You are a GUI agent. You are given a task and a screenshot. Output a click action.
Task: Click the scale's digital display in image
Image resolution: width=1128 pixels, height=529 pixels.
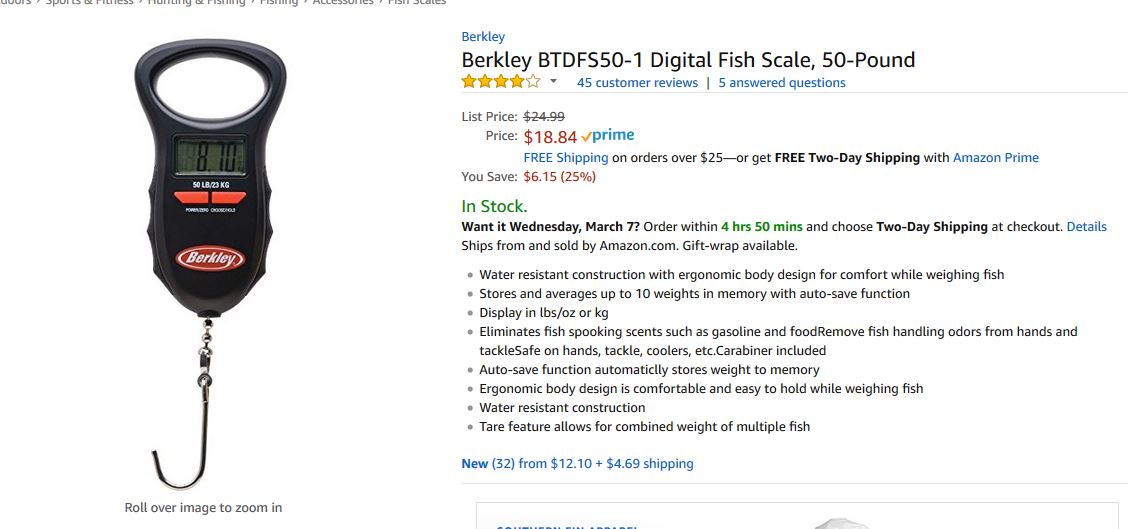point(210,156)
